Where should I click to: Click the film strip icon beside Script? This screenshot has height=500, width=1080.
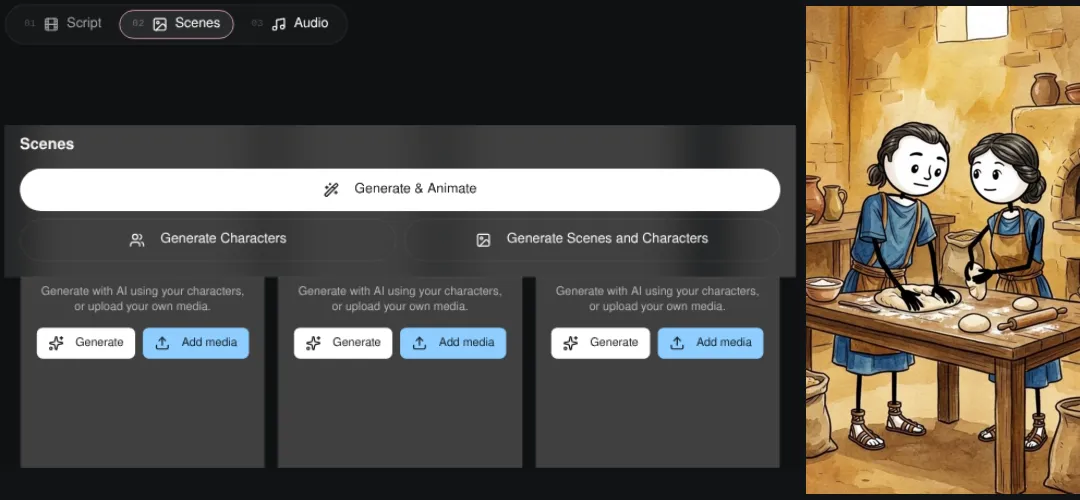coord(51,24)
